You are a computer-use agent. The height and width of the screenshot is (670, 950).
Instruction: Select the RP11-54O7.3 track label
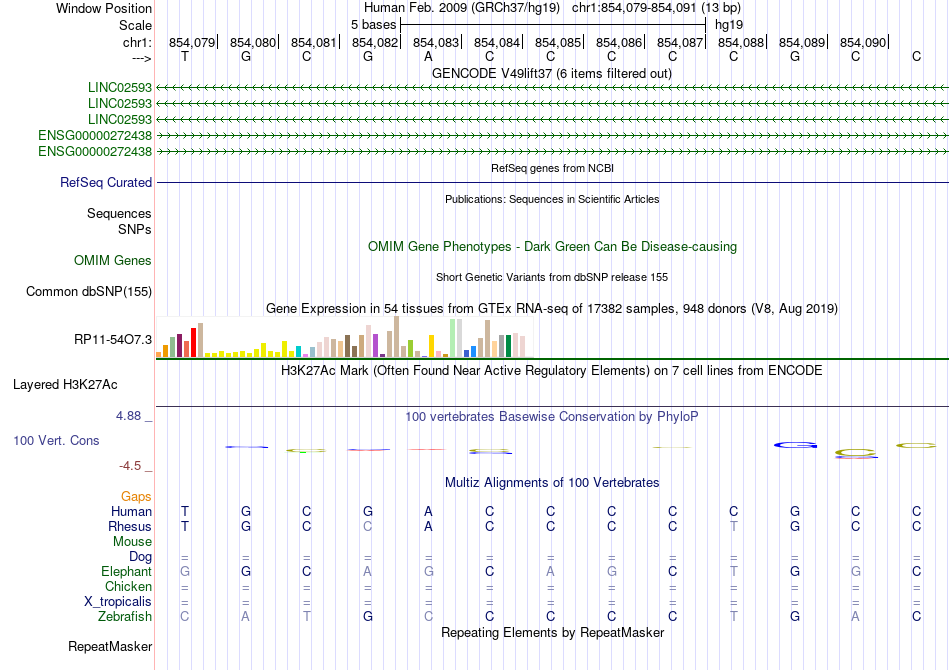tap(113, 339)
